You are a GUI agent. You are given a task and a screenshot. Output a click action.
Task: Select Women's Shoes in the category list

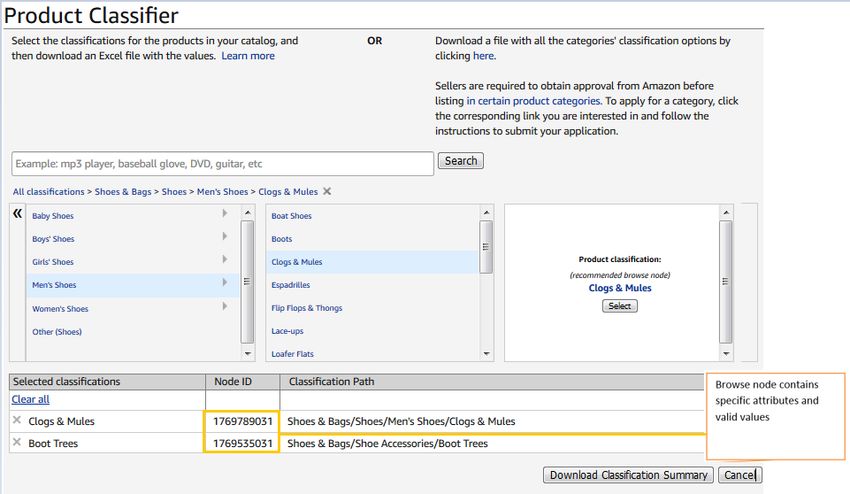60,309
